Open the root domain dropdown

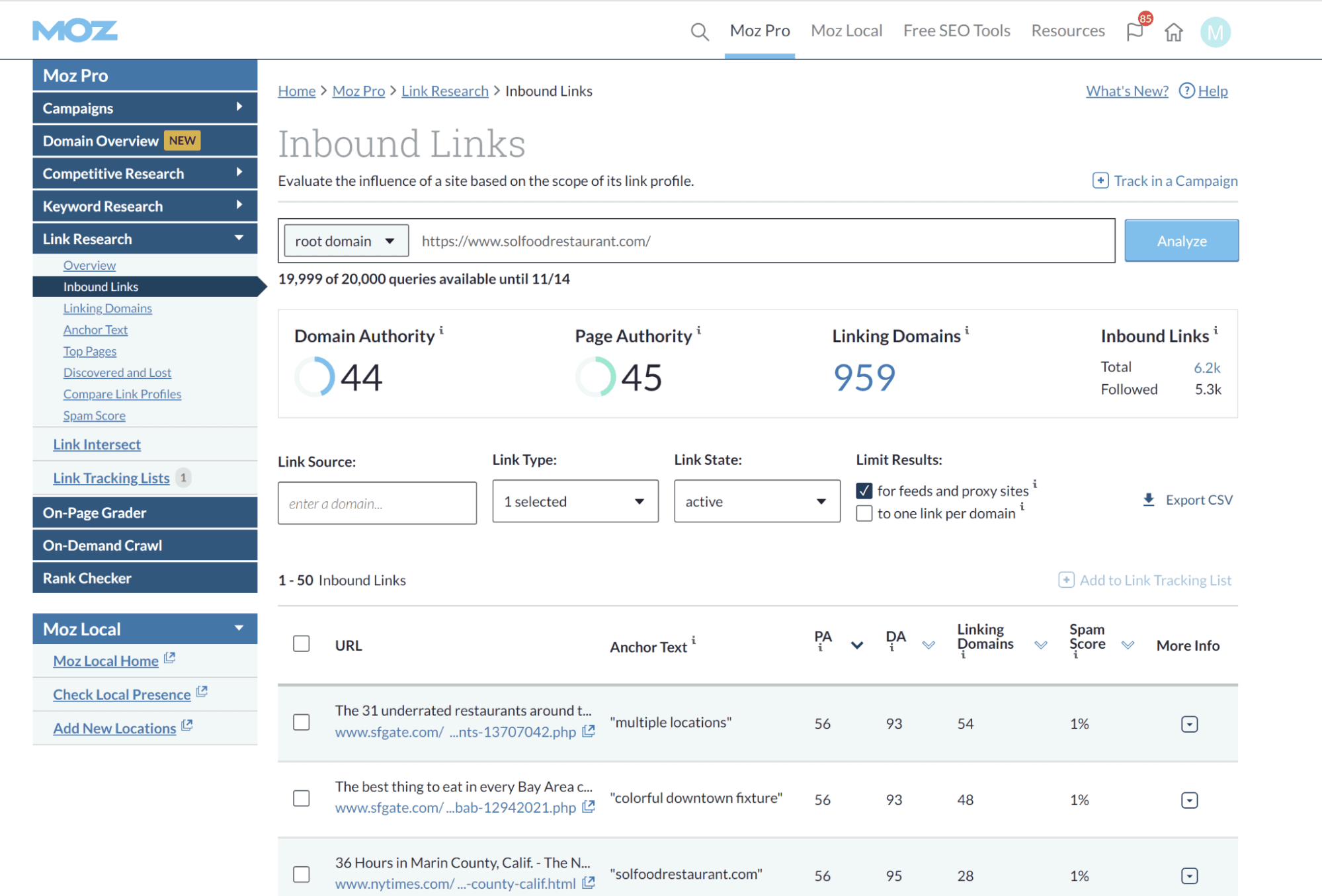click(x=346, y=241)
